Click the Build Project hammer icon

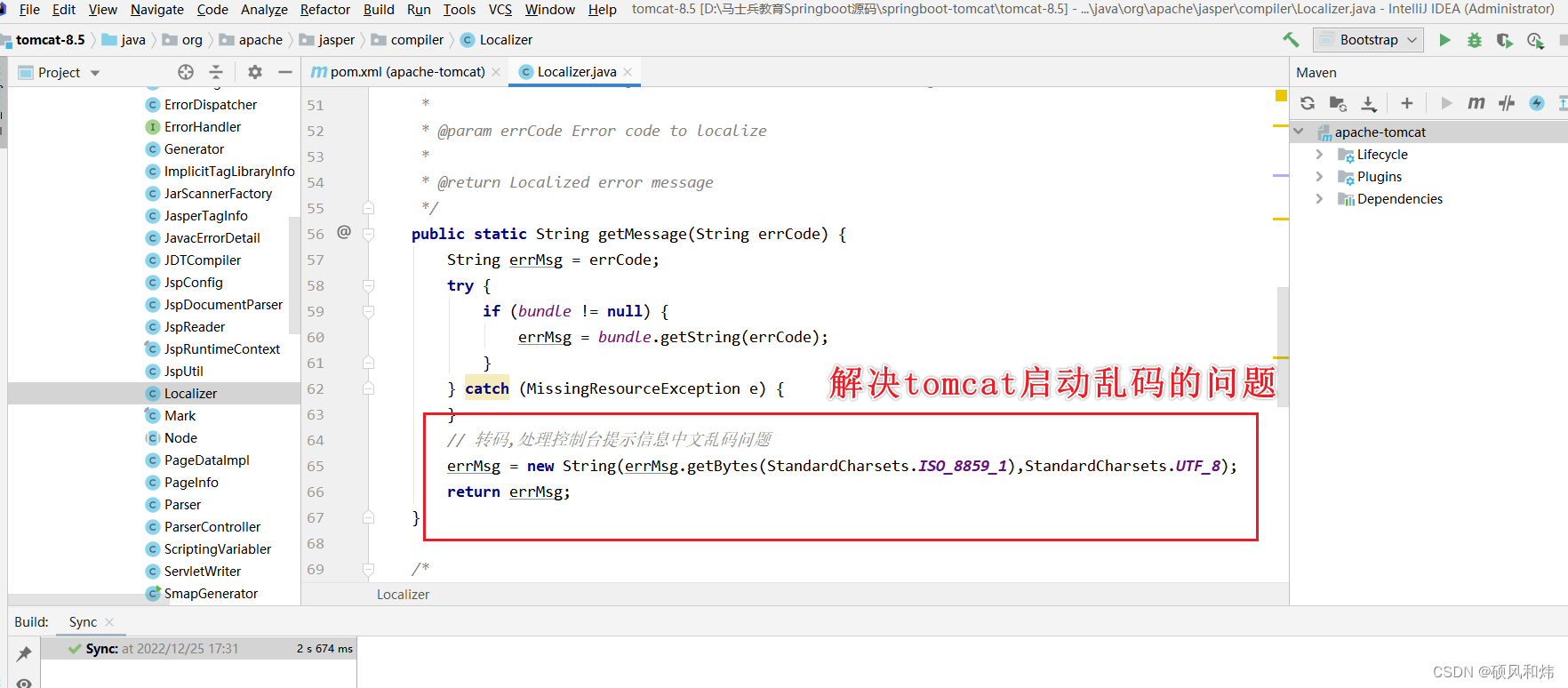(x=1291, y=40)
